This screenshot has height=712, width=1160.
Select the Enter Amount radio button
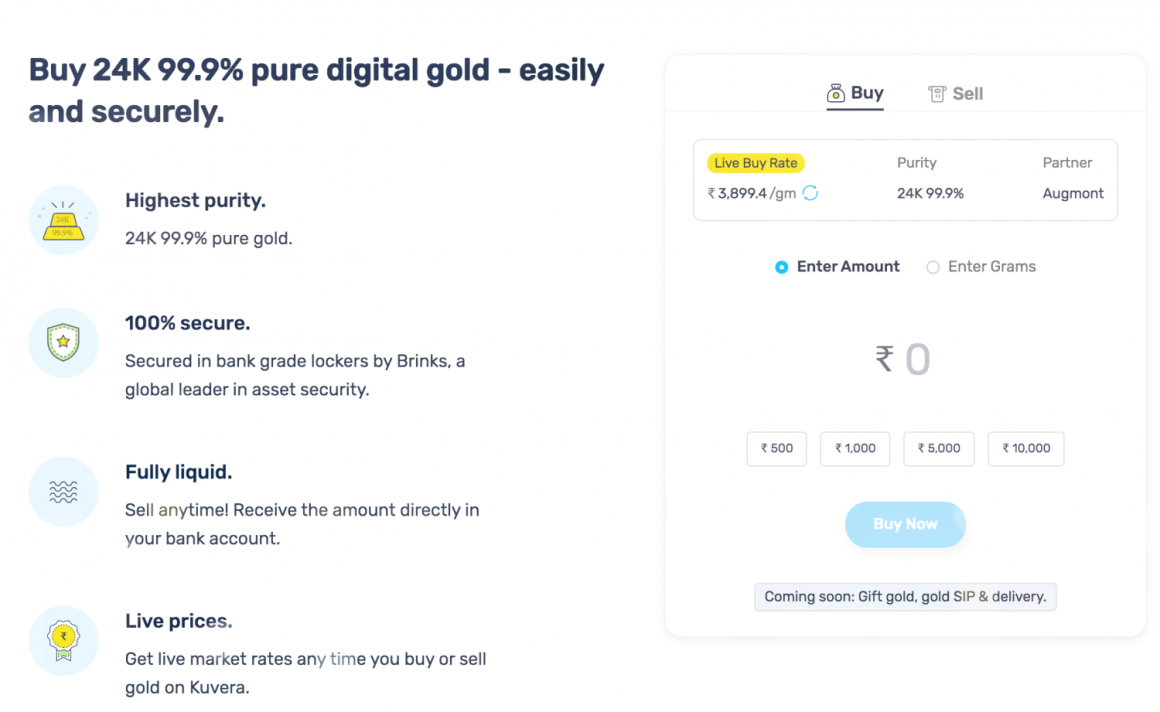(781, 267)
